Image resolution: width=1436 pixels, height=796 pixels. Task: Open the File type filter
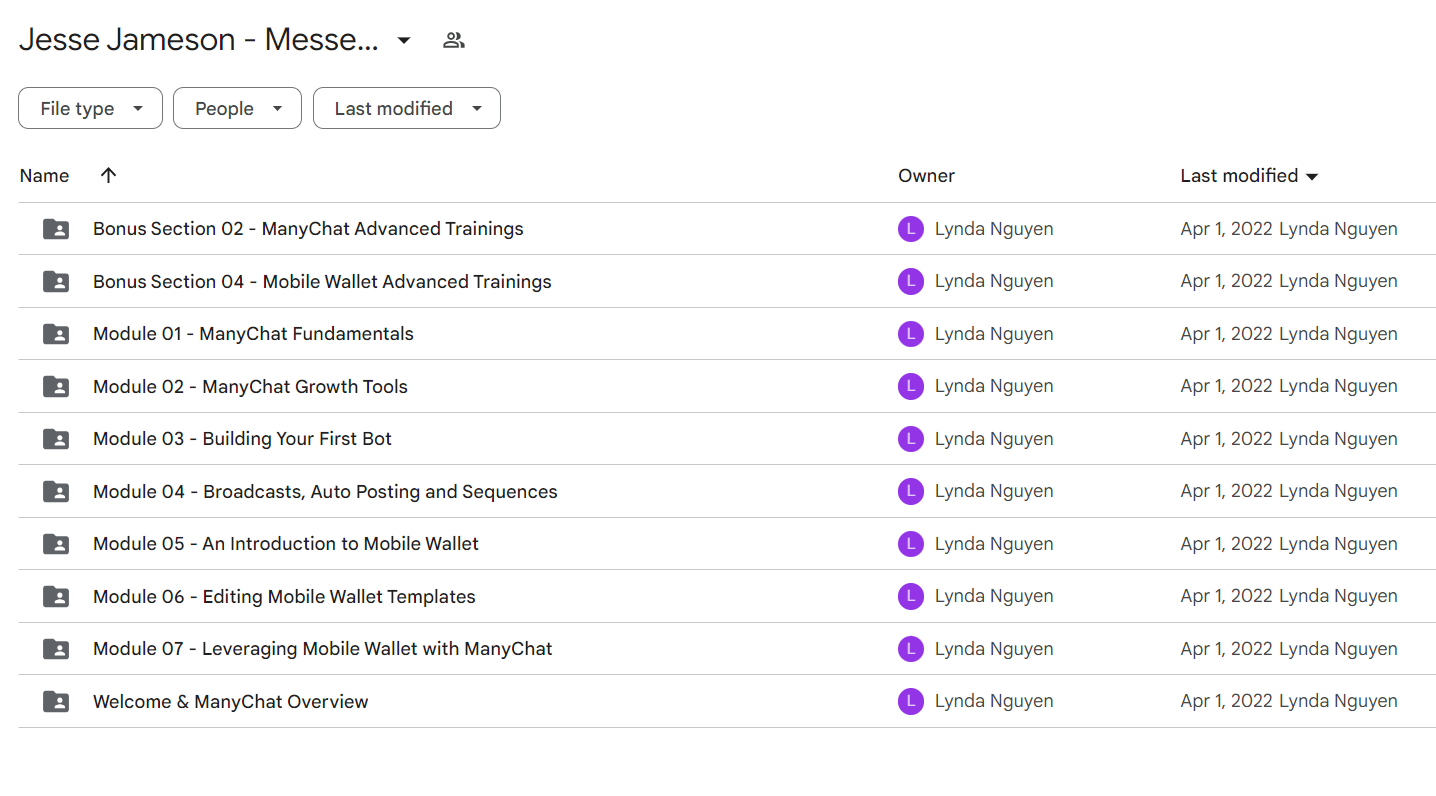point(90,108)
